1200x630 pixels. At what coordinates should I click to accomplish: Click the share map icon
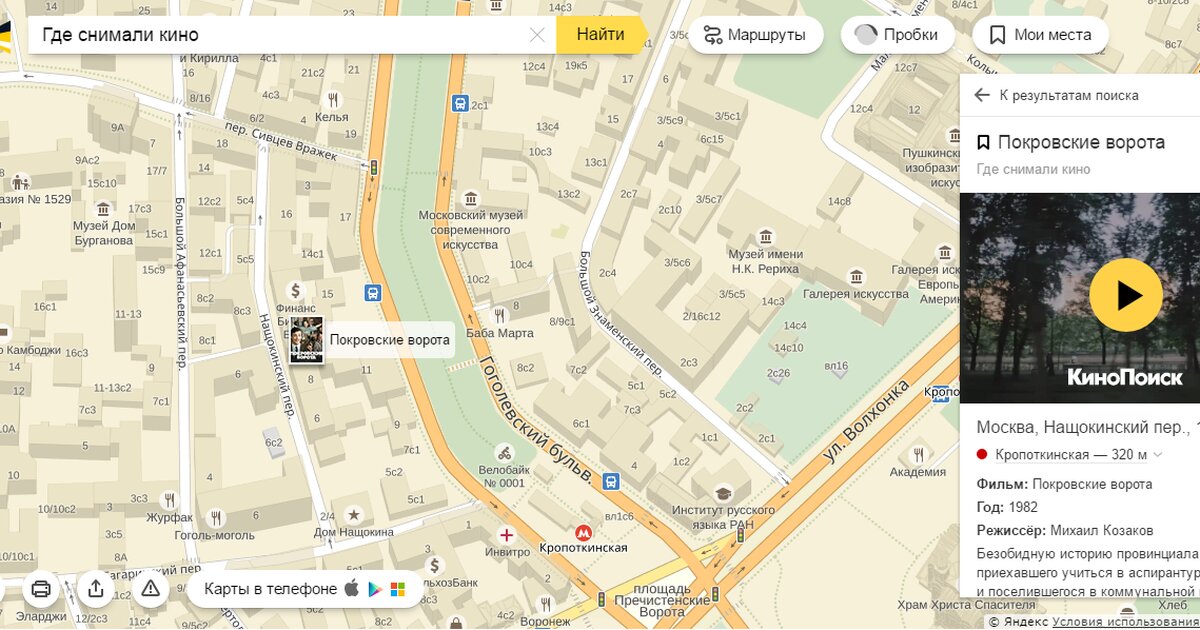pyautogui.click(x=96, y=588)
